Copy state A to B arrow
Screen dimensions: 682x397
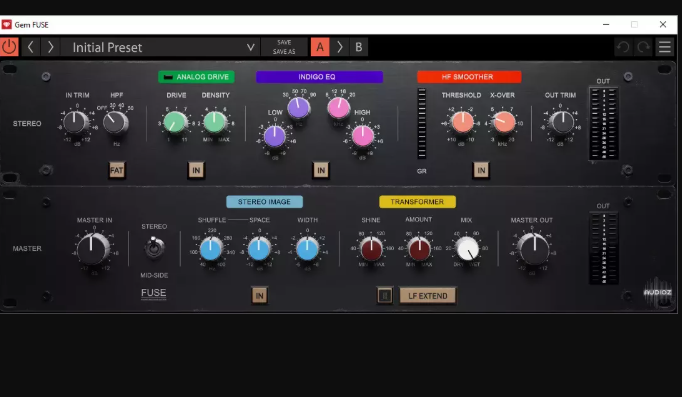340,47
